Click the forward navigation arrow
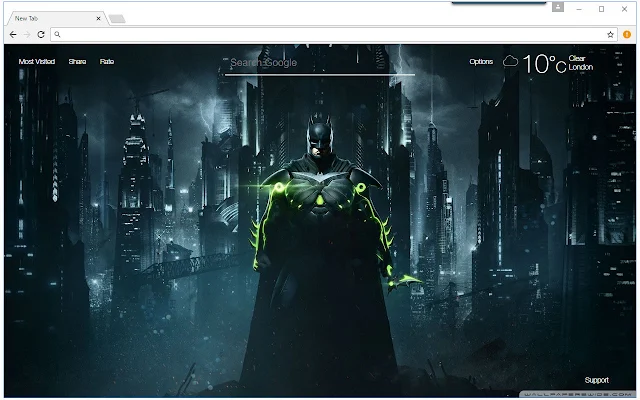 (x=27, y=35)
